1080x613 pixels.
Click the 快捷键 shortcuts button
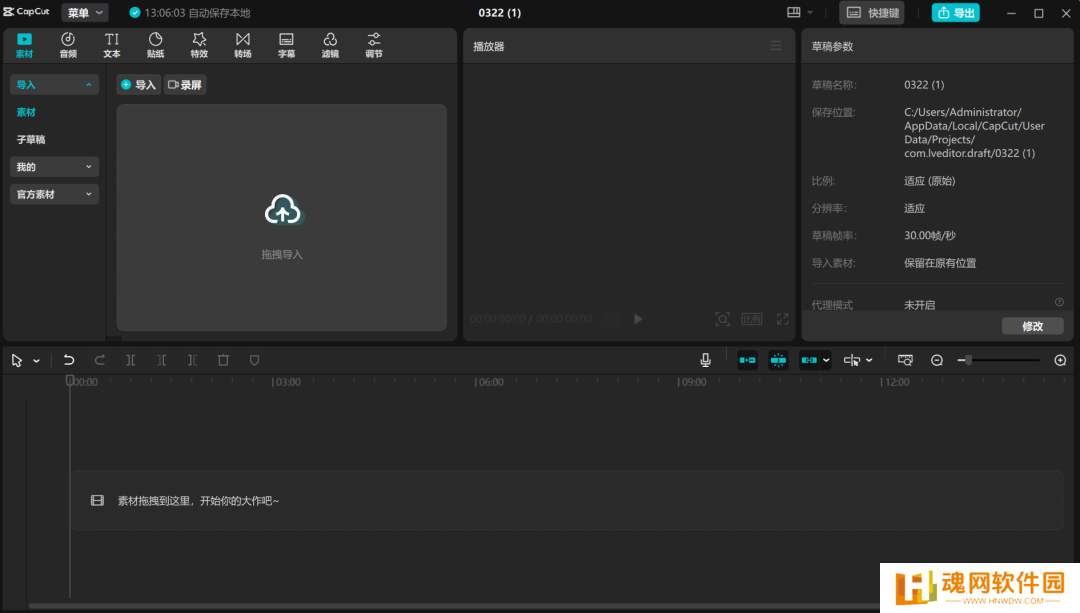coord(872,12)
